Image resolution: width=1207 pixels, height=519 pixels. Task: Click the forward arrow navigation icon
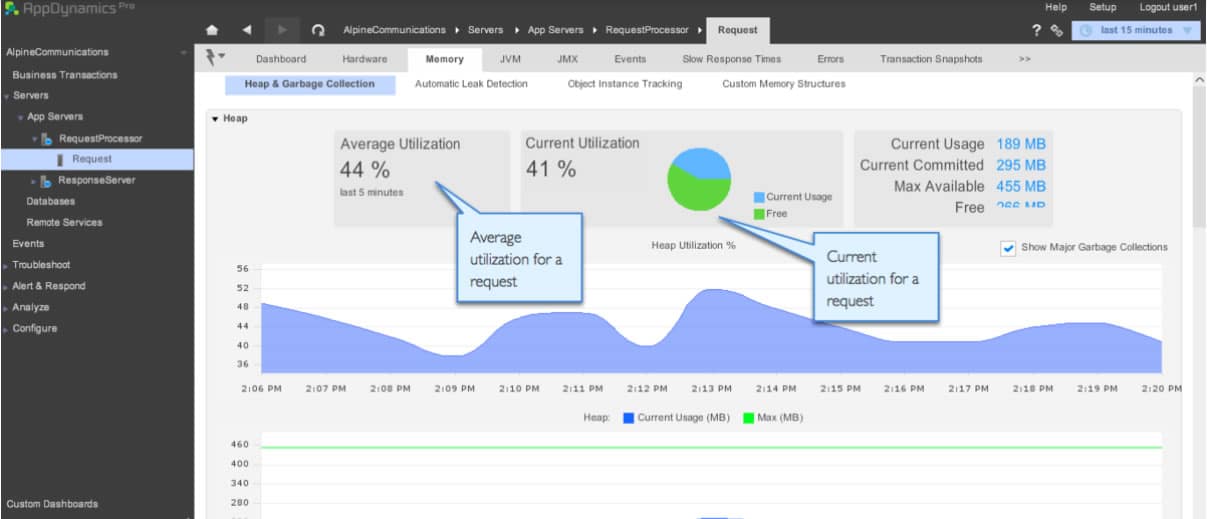pos(282,30)
